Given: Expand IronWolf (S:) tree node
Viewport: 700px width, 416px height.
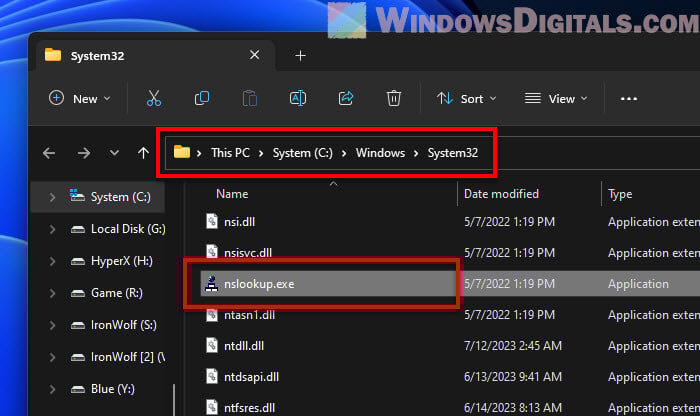Looking at the screenshot, I should [x=52, y=325].
